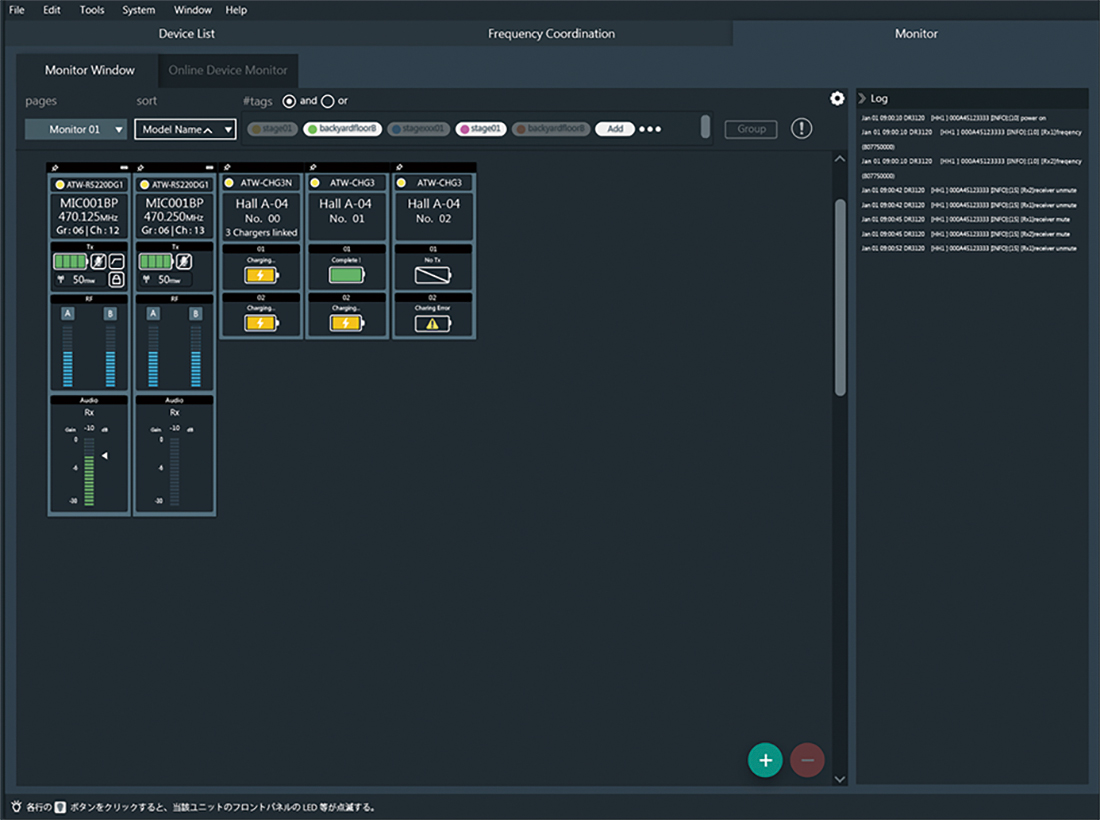
Task: Pin the 470.250MHz receiver card
Action: (x=141, y=168)
